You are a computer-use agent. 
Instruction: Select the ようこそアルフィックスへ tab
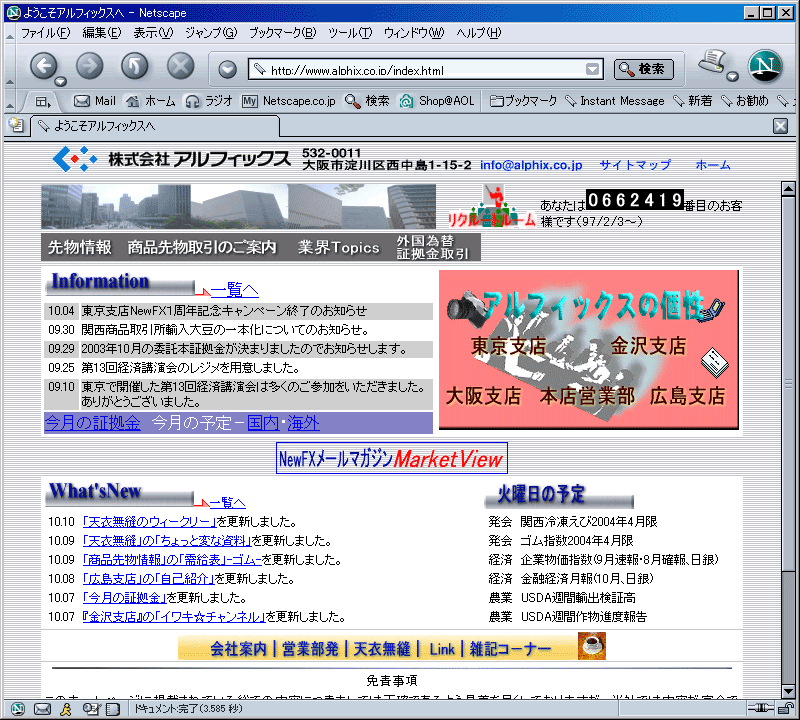point(155,126)
